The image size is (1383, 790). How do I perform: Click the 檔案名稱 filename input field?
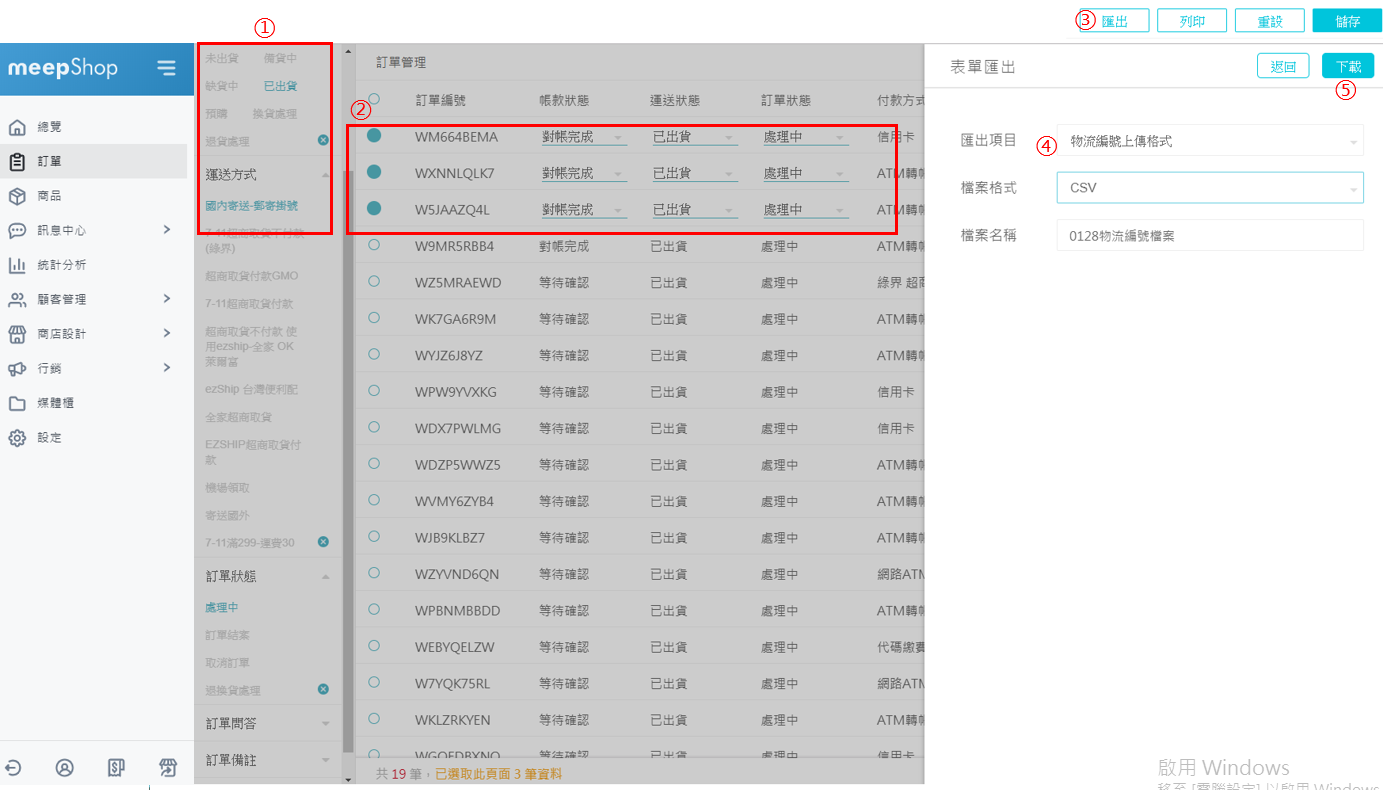(1209, 235)
